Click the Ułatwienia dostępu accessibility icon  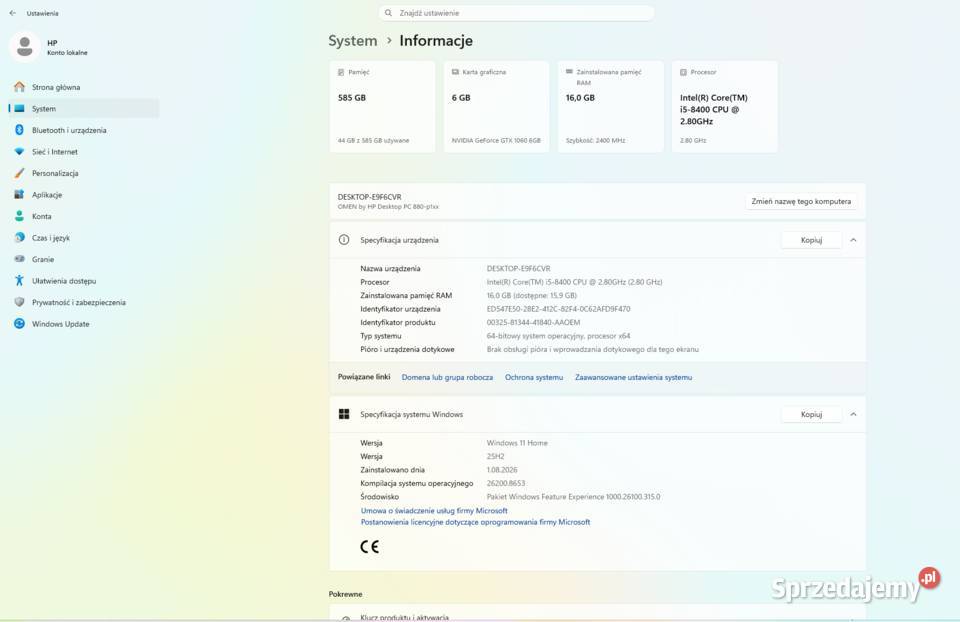(20, 280)
